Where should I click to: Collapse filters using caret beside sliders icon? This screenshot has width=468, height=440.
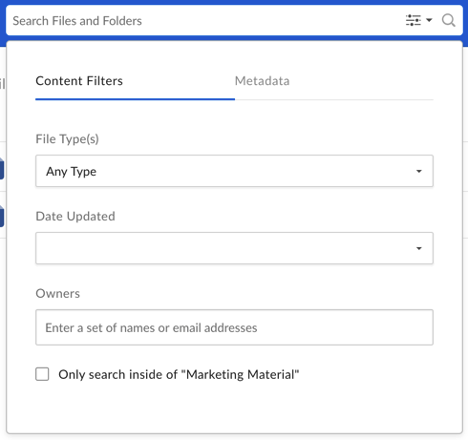429,20
